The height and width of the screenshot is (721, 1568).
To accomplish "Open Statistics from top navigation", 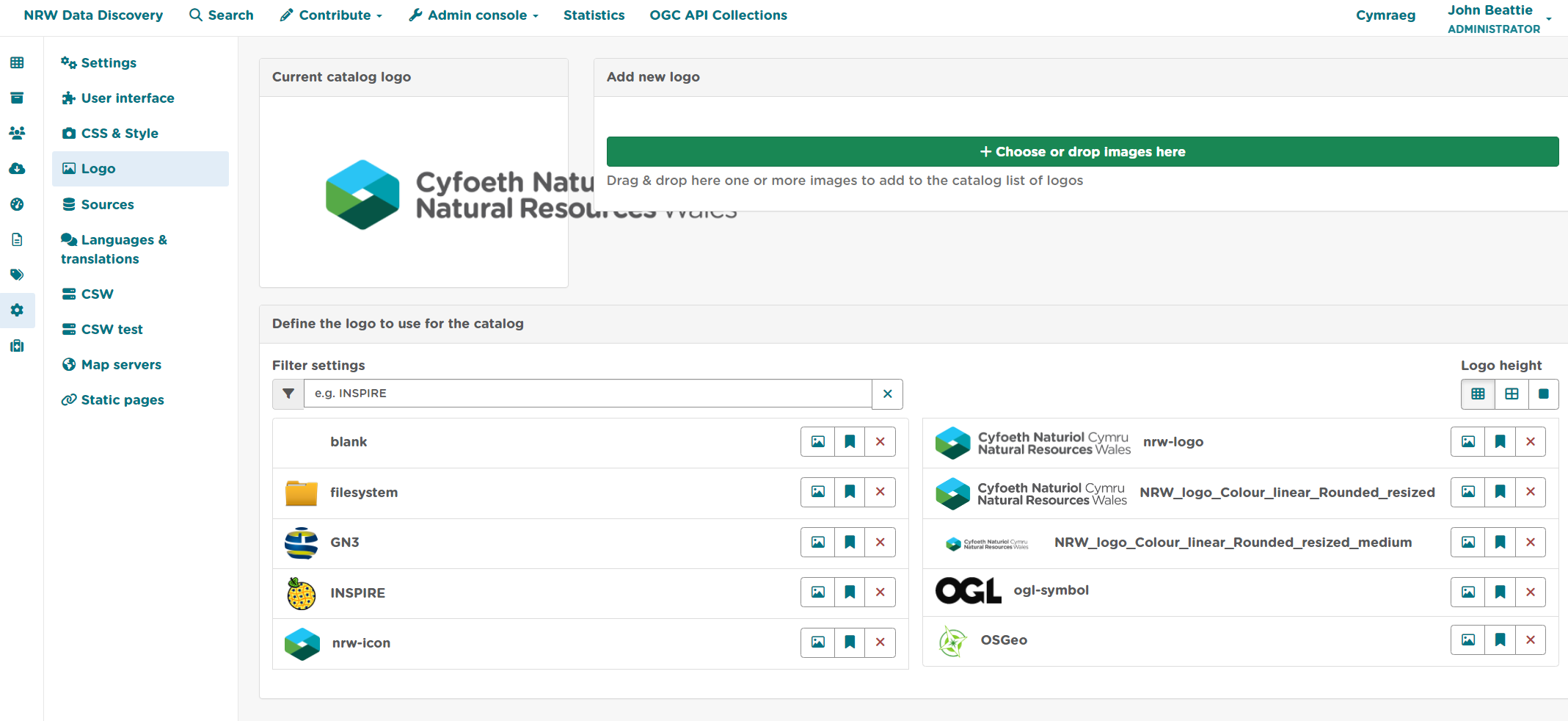I will click(x=594, y=15).
